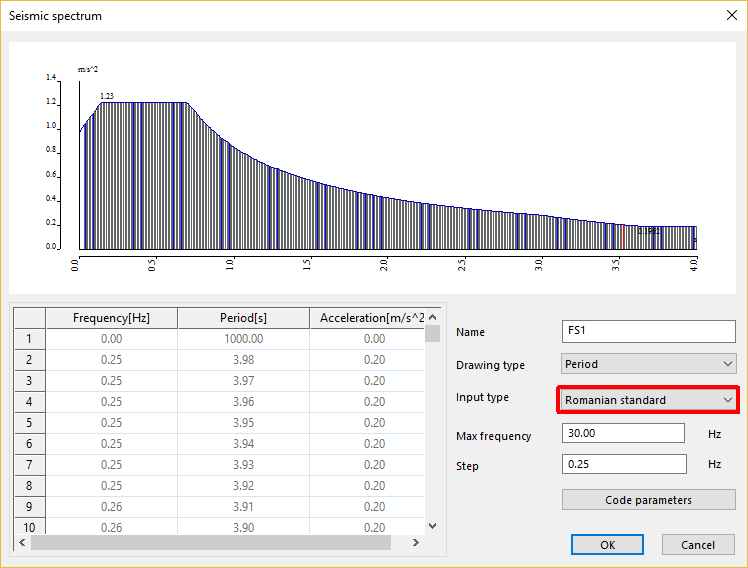Screen dimensions: 748x568
Task: Click the frequency cell 0.26 in row 9
Action: (x=111, y=507)
